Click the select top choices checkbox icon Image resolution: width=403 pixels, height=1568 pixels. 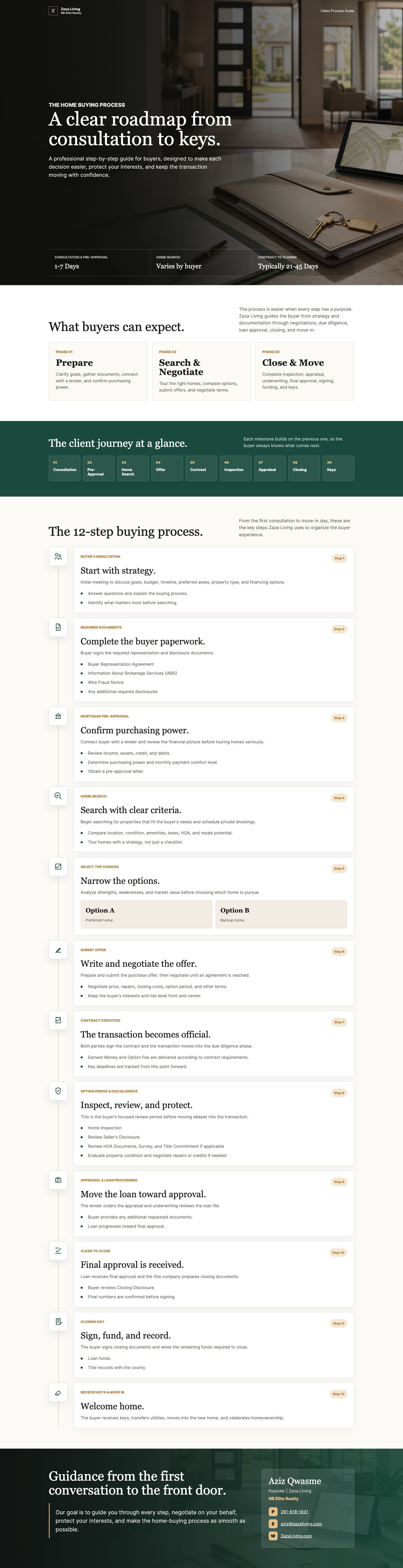click(58, 866)
